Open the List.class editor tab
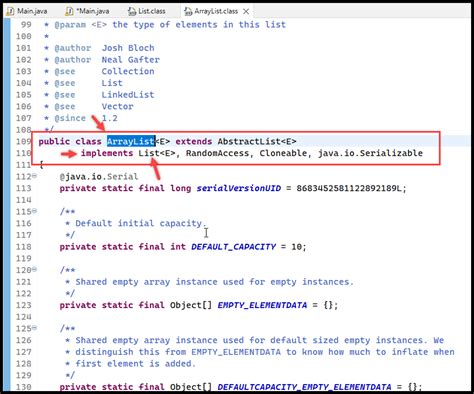 [147, 11]
